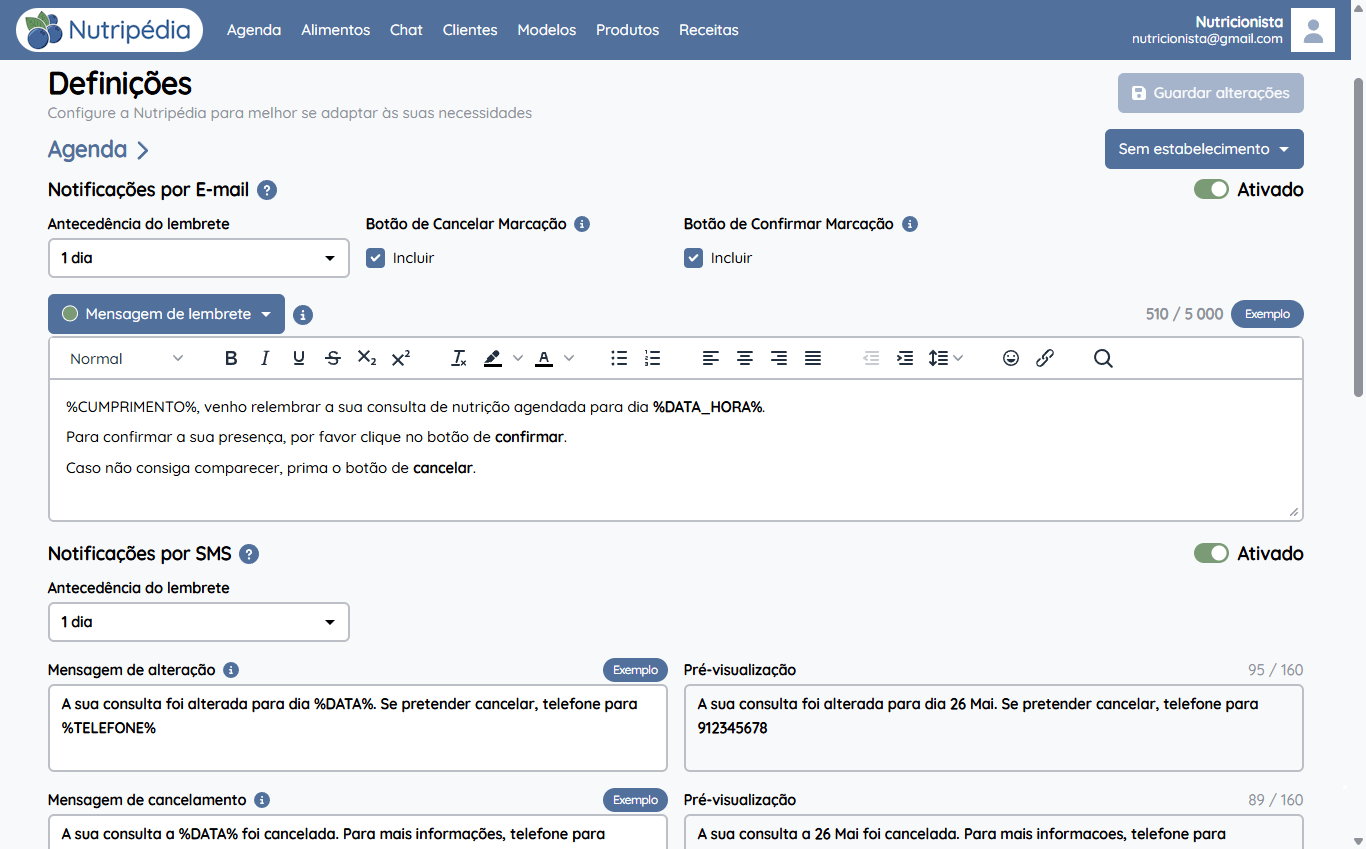Open emoji picker in editor toolbar

pos(1011,358)
